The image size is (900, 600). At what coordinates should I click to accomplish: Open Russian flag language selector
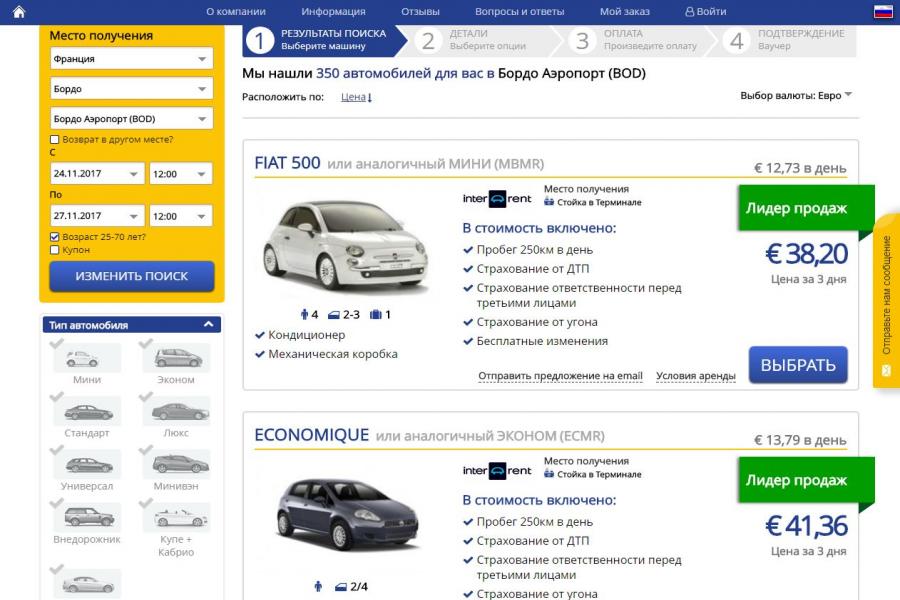[883, 11]
